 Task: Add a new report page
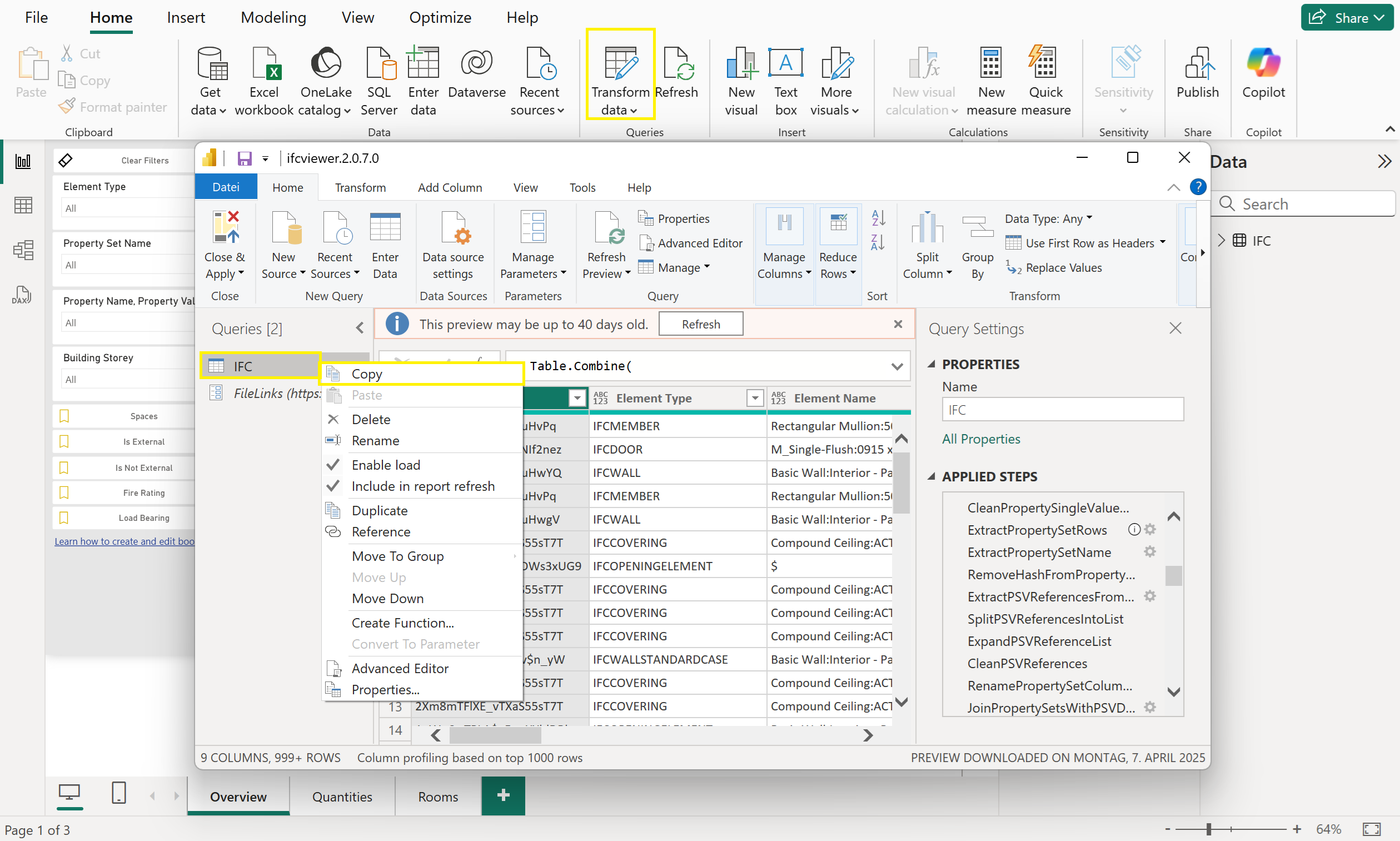[503, 795]
